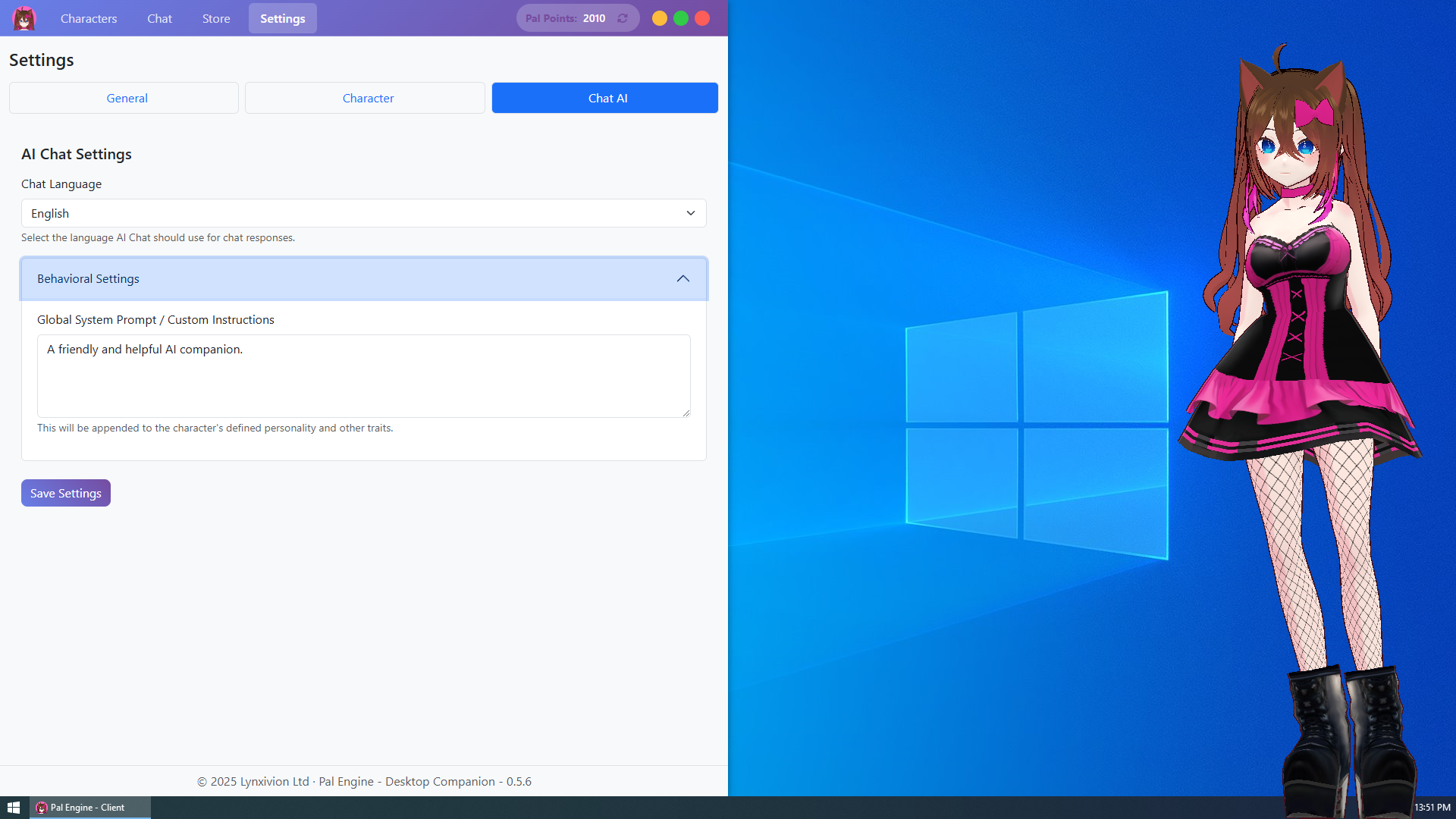This screenshot has height=819, width=1456.
Task: Open the Chat Language dropdown
Action: coord(363,213)
